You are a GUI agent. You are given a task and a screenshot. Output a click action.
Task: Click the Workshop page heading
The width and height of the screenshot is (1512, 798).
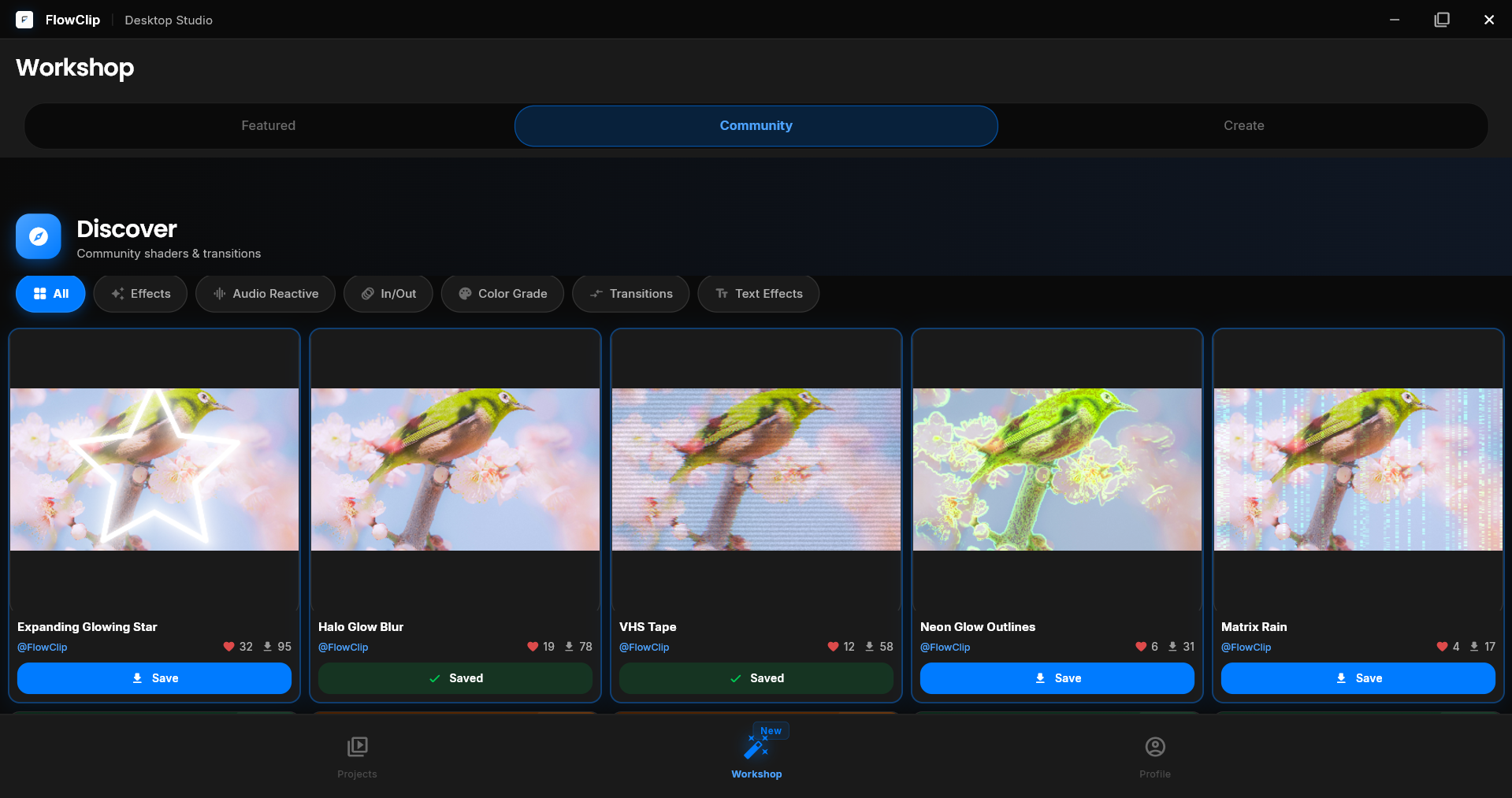coord(75,68)
